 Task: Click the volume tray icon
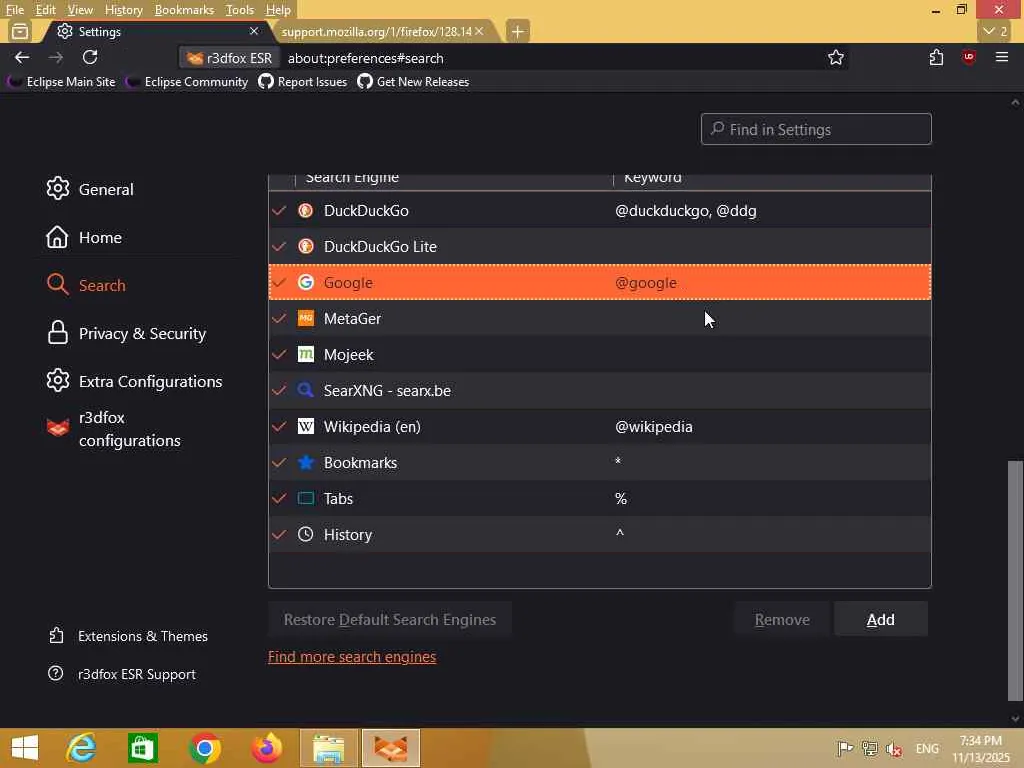[893, 748]
